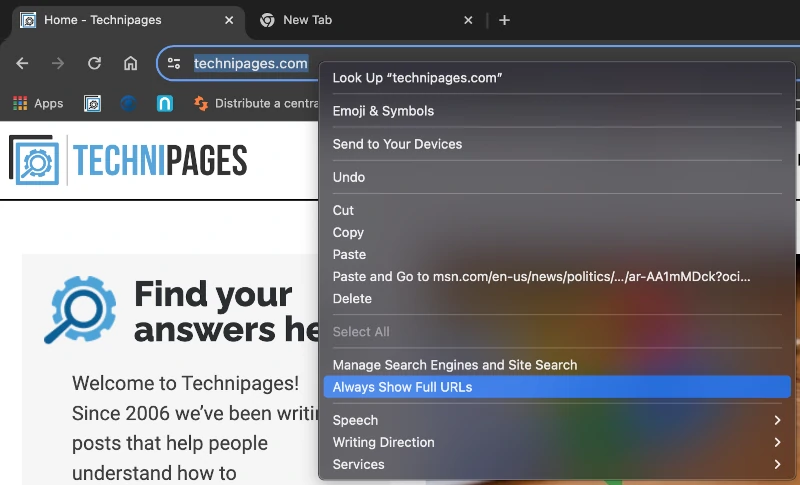This screenshot has width=800, height=485.
Task: Open the teal 'n' bookmark icon
Action: [x=165, y=104]
